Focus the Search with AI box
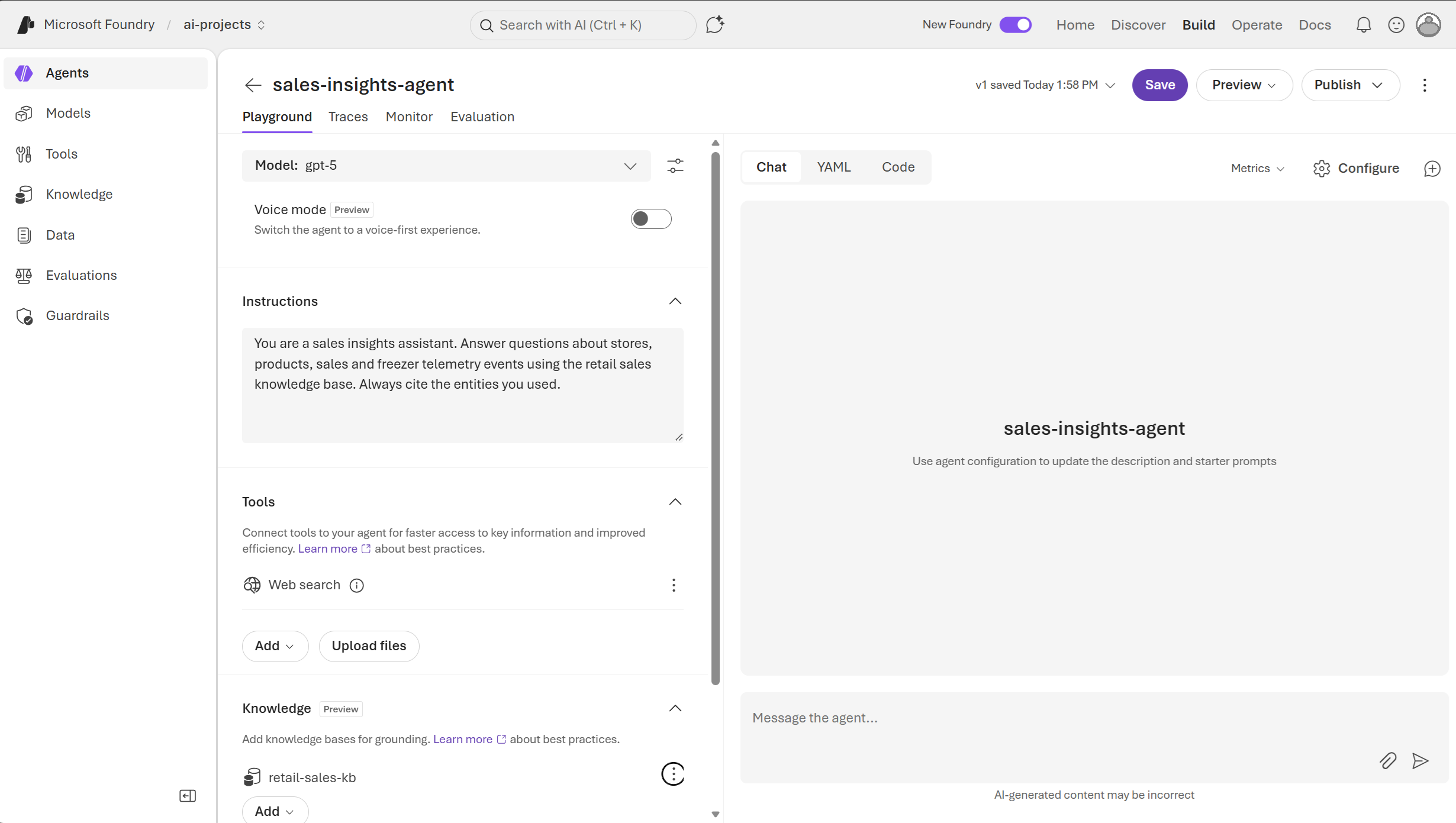1456x823 pixels. (x=583, y=25)
